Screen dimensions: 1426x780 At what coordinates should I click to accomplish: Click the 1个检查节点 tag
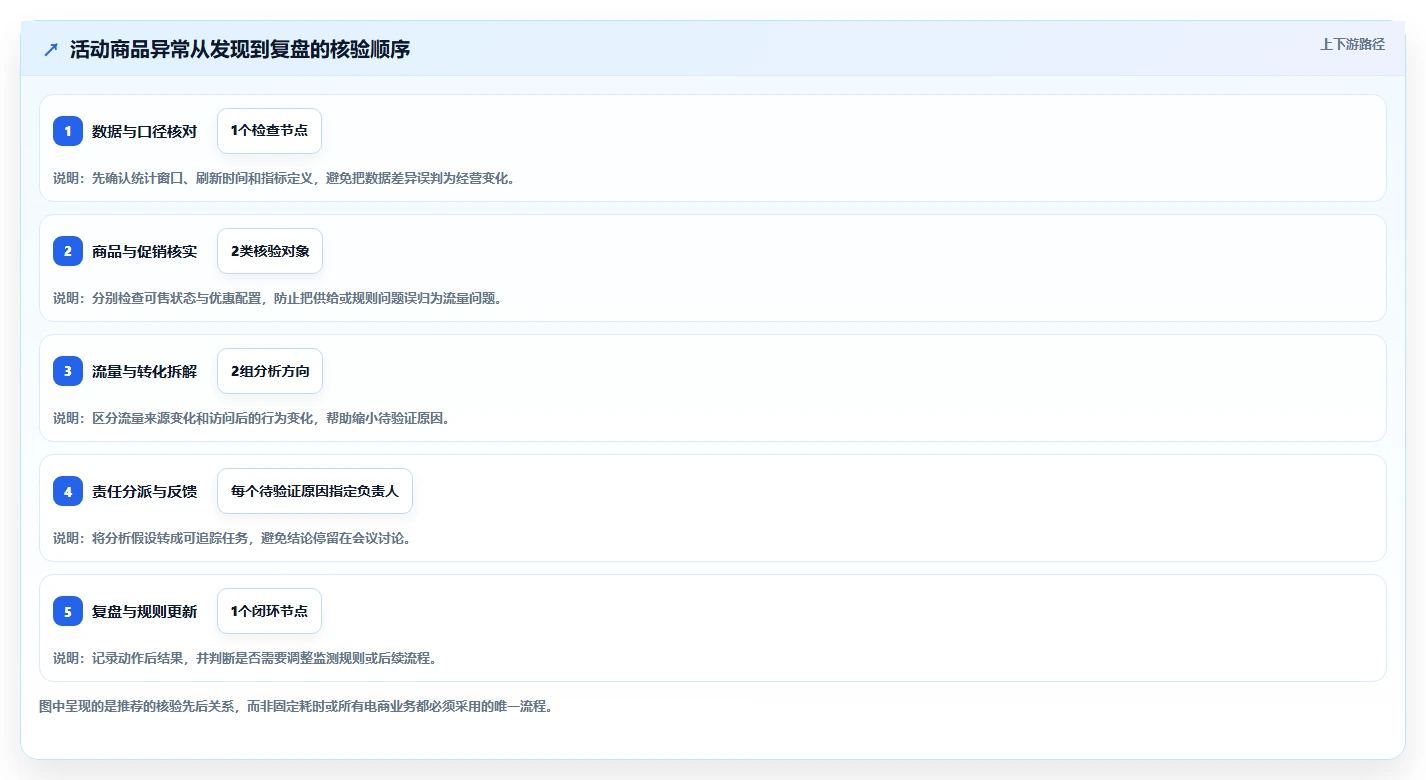269,131
